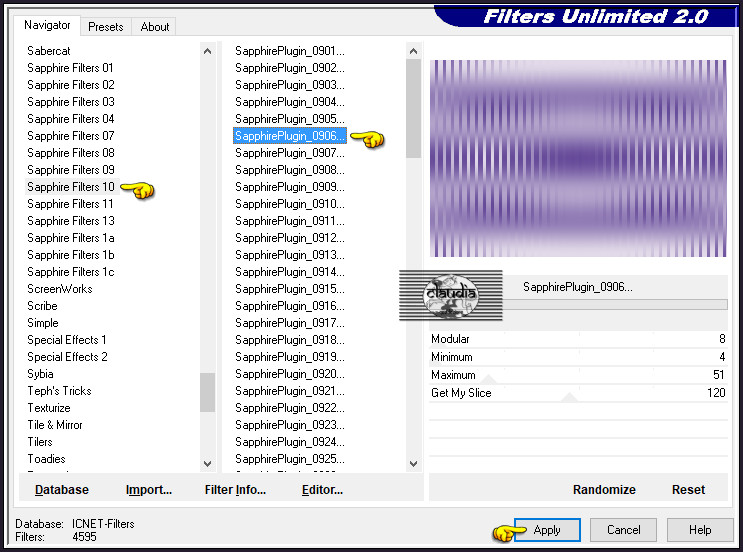The image size is (743, 552).
Task: Select Tilers category
Action: [40, 442]
